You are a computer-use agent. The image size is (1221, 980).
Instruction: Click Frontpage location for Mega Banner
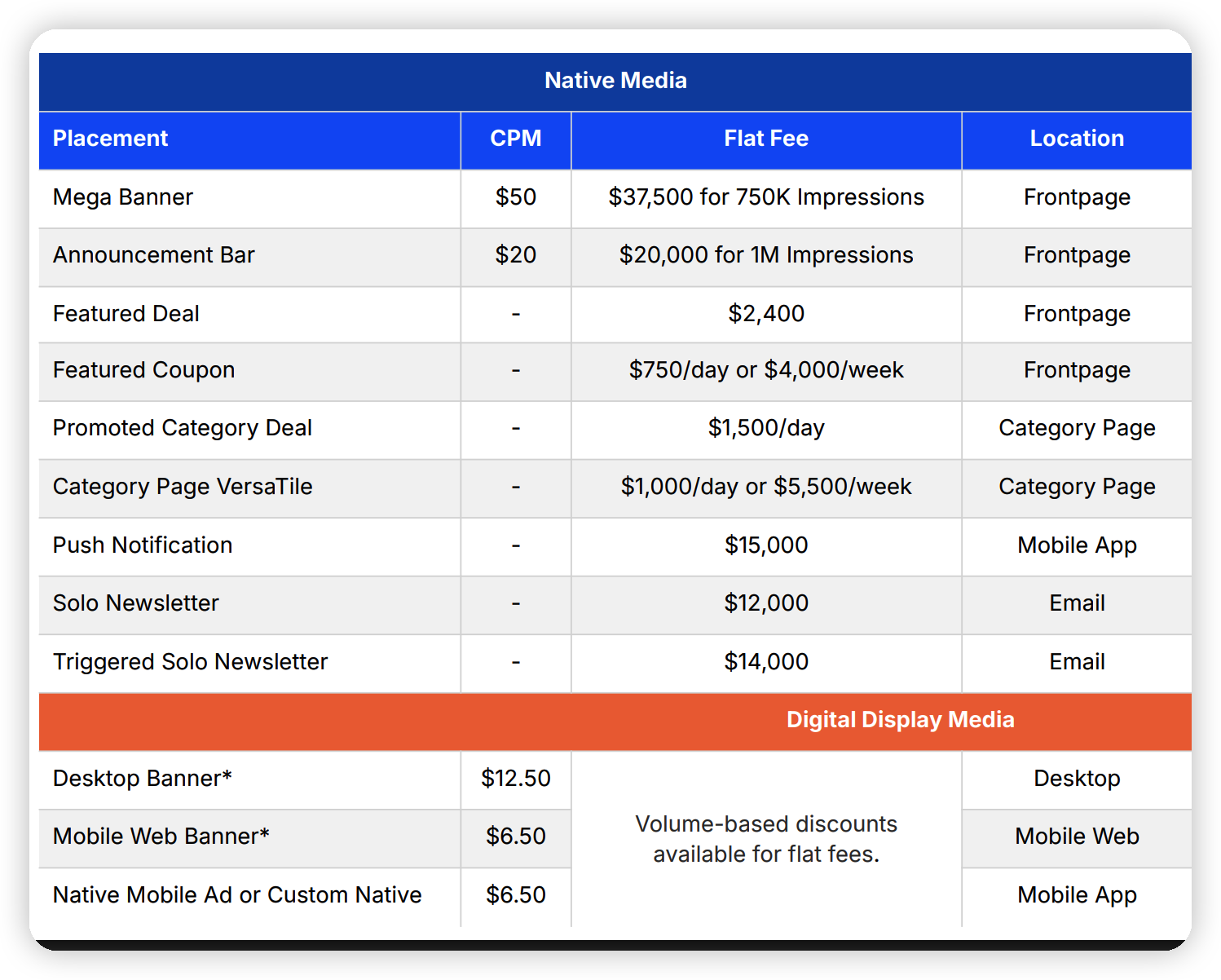coord(1077,197)
